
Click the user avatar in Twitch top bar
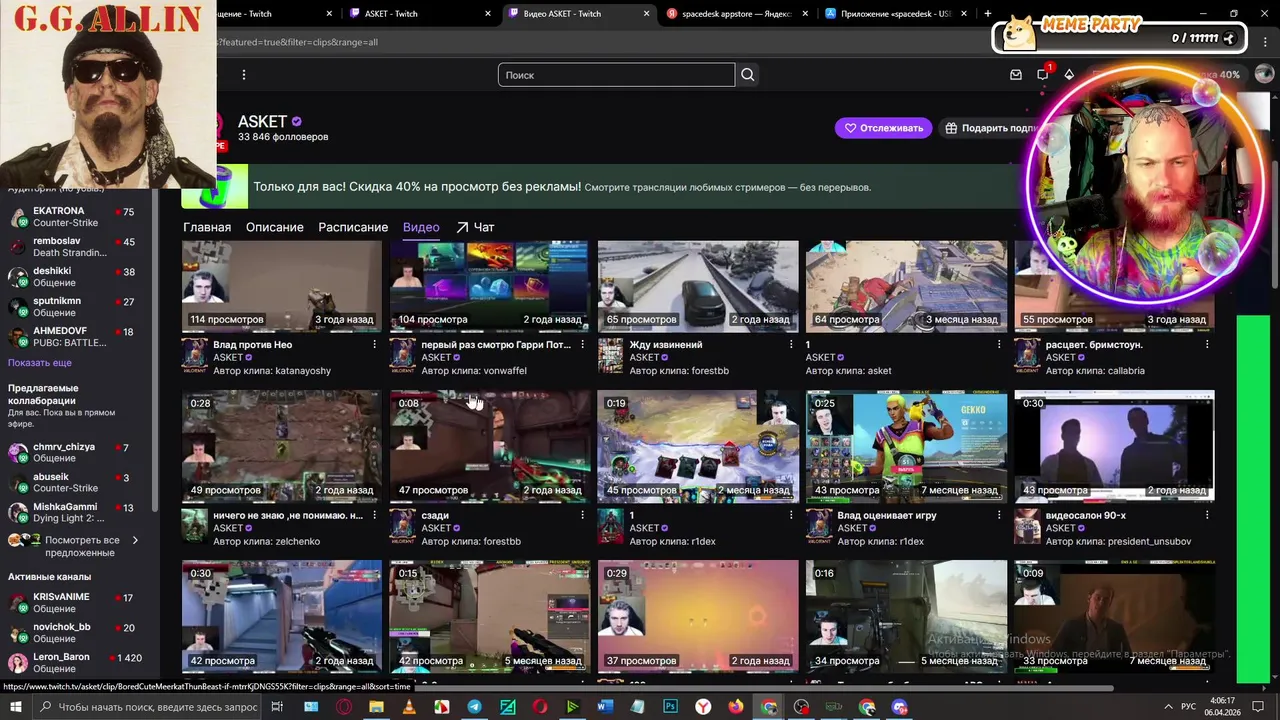tap(1263, 74)
